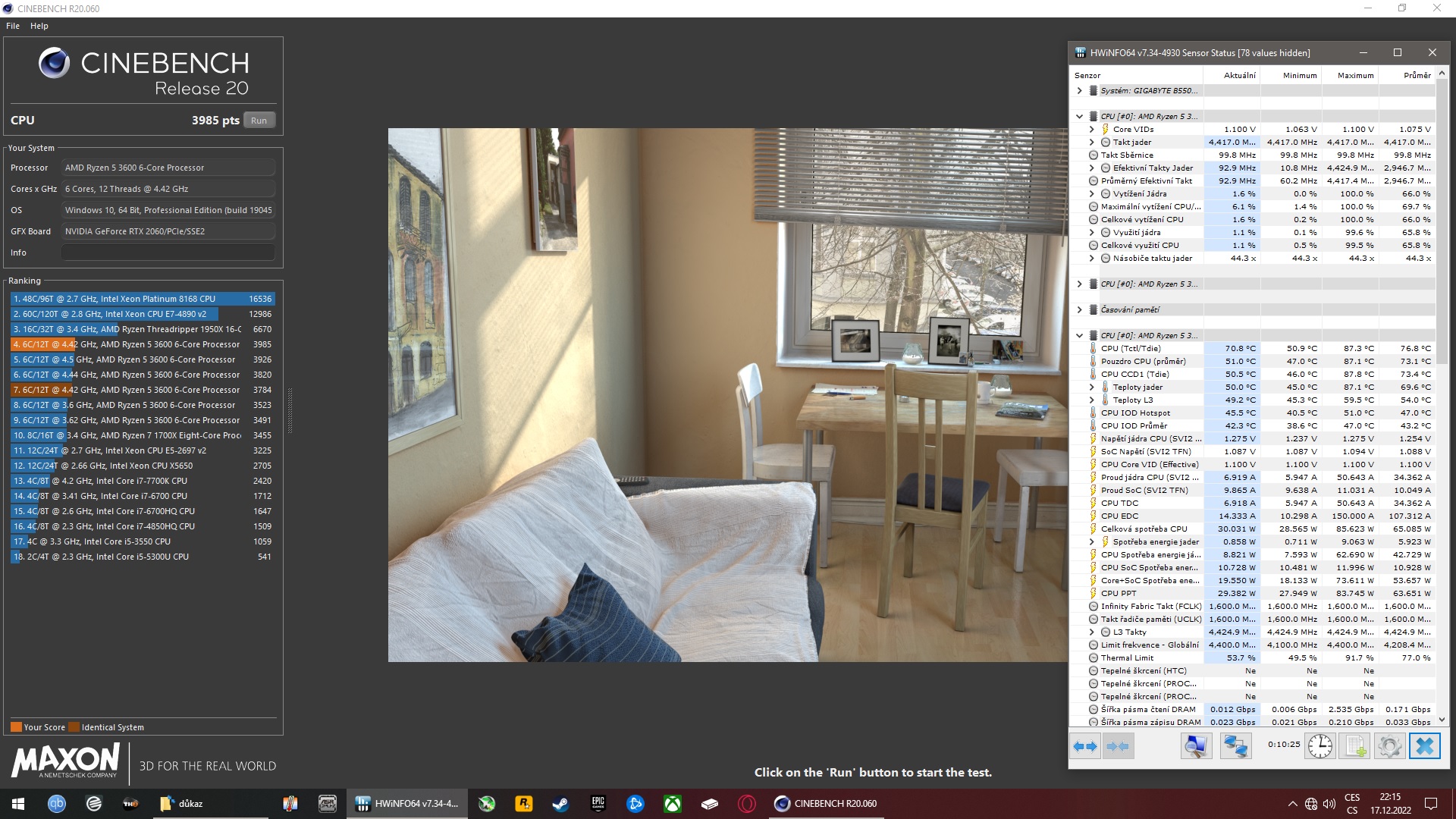Click the TH3 icon in the taskbar

[x=130, y=804]
